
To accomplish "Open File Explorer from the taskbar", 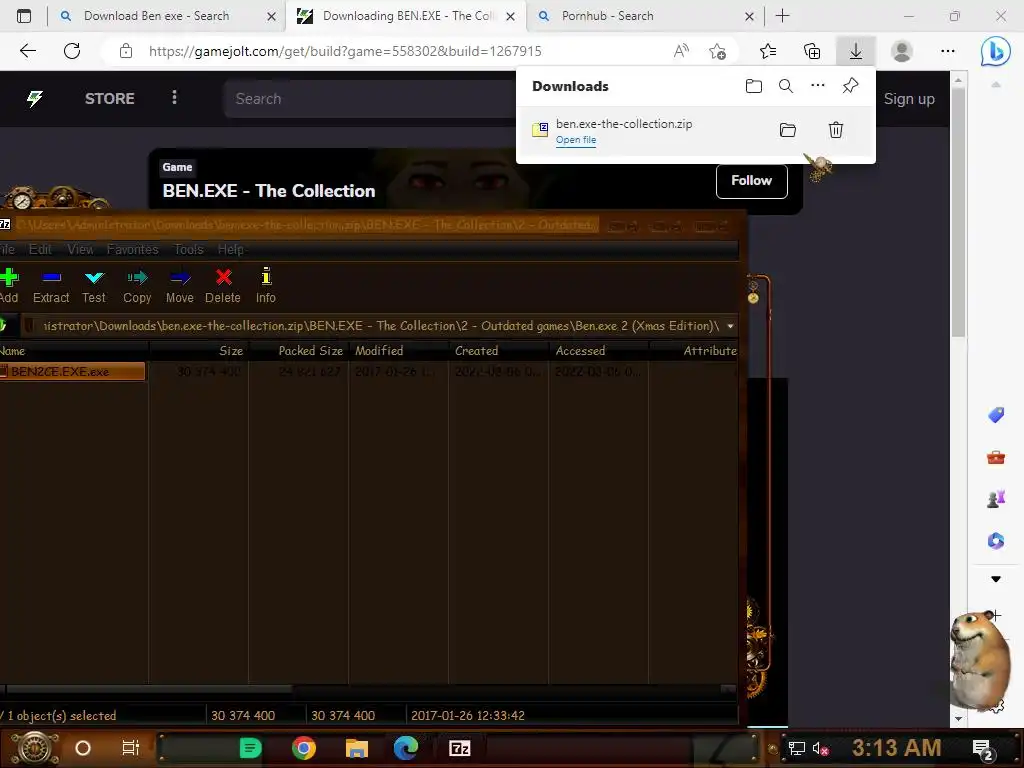I will point(357,748).
